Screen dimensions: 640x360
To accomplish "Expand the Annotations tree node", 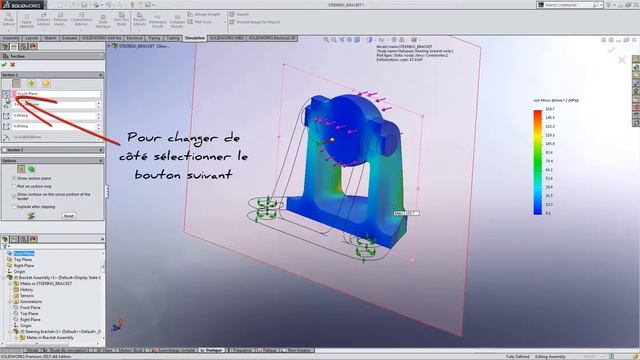I will click(11, 302).
